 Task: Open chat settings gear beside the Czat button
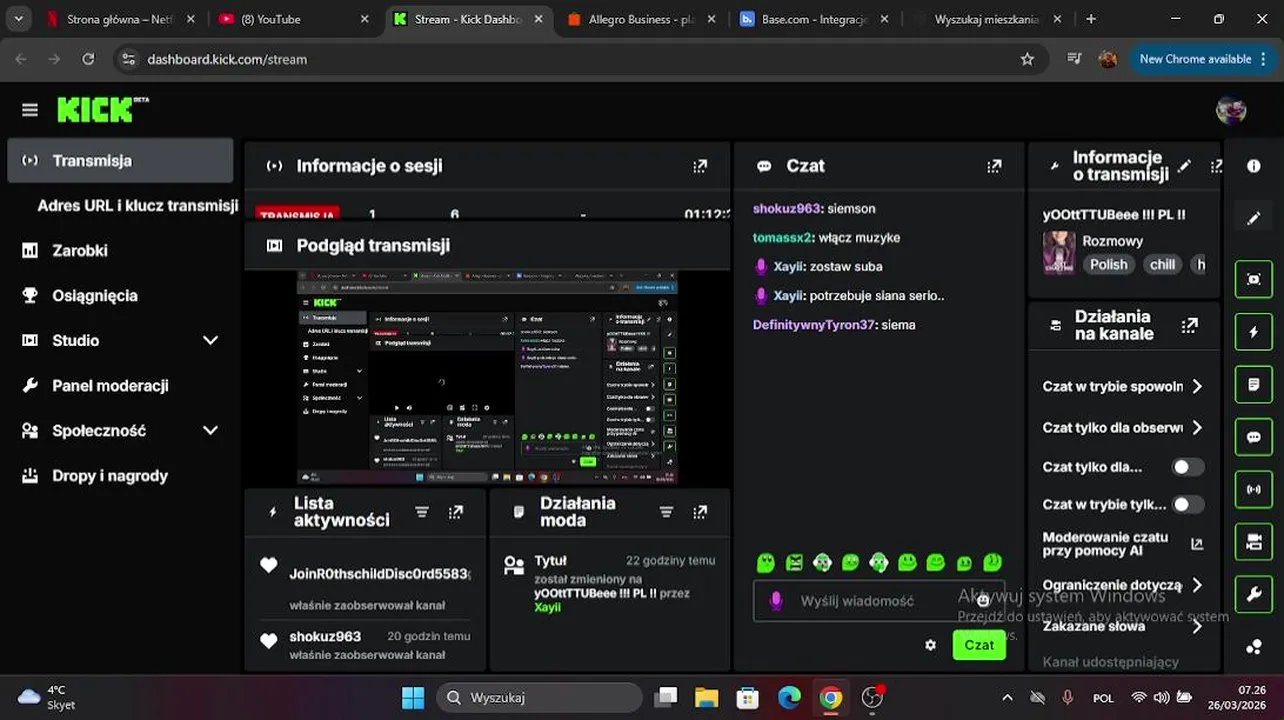(931, 645)
